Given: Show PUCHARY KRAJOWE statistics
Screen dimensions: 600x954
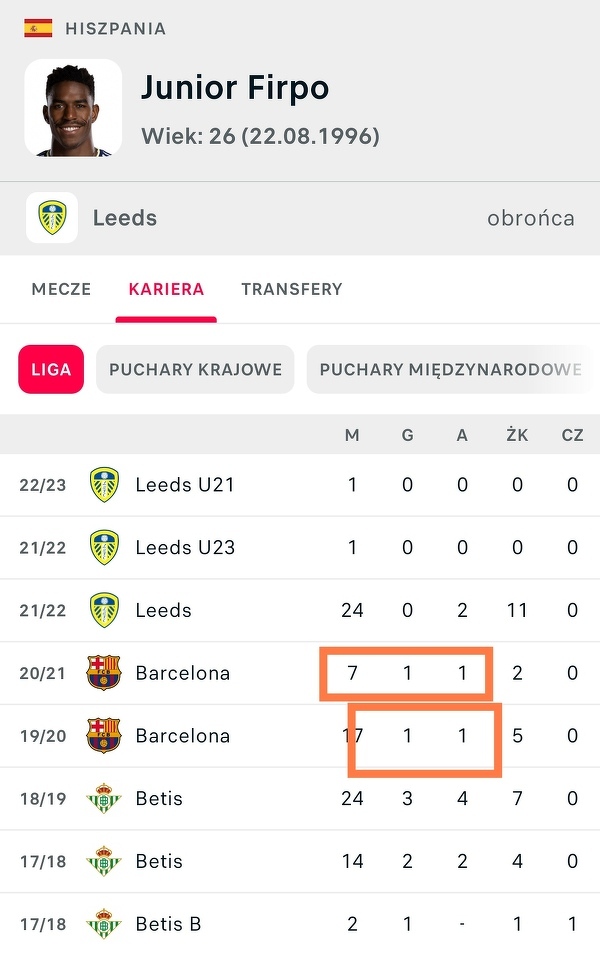Looking at the screenshot, I should [195, 369].
